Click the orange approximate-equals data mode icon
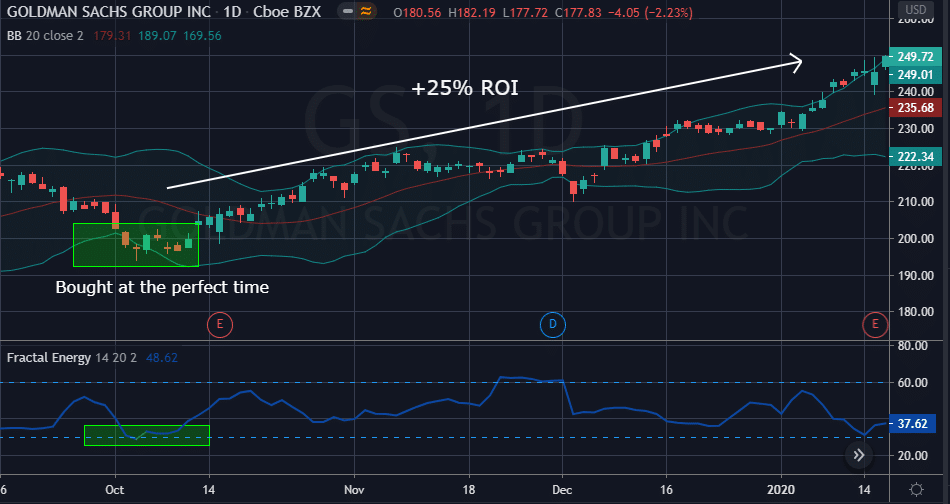The image size is (950, 504). 365,11
